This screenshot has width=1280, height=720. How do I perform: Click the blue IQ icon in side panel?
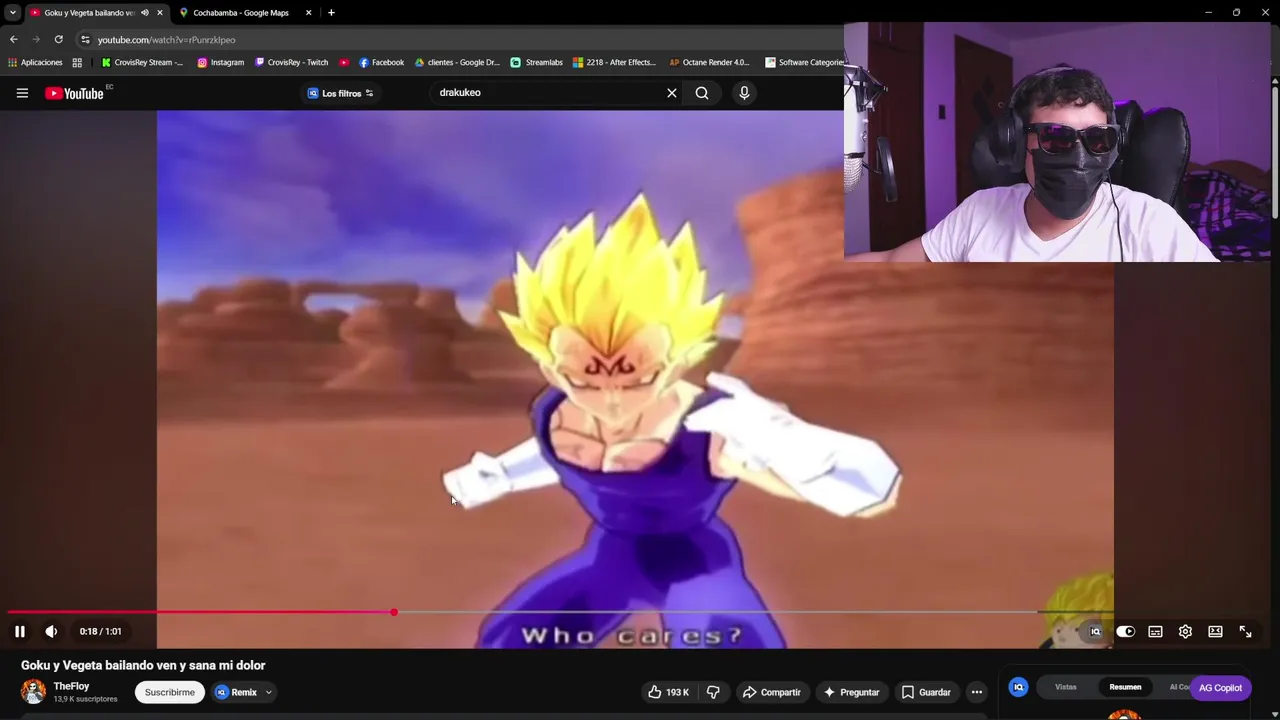point(1018,687)
